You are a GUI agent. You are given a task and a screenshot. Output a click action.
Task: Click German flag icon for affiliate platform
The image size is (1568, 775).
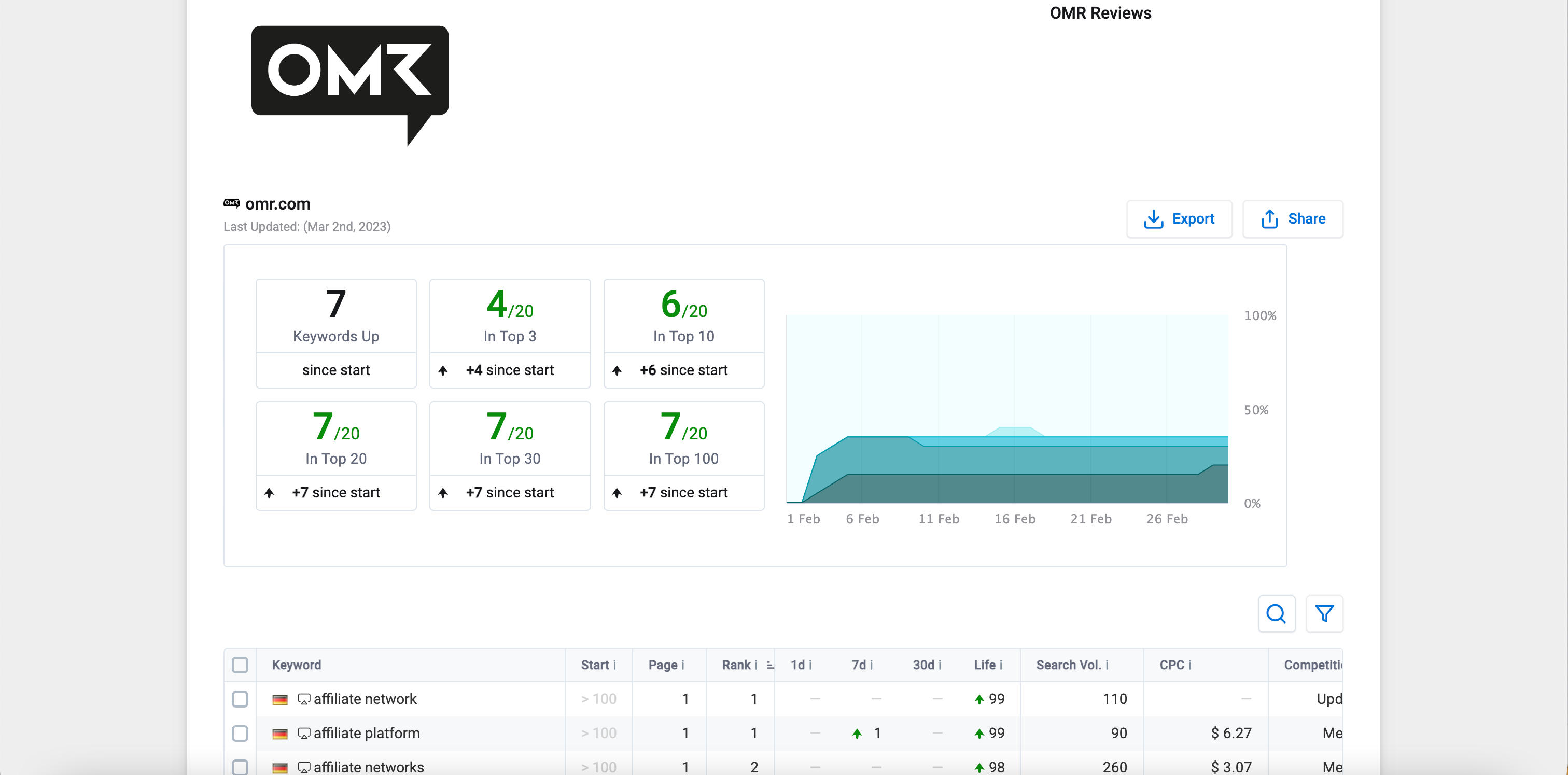coord(280,734)
